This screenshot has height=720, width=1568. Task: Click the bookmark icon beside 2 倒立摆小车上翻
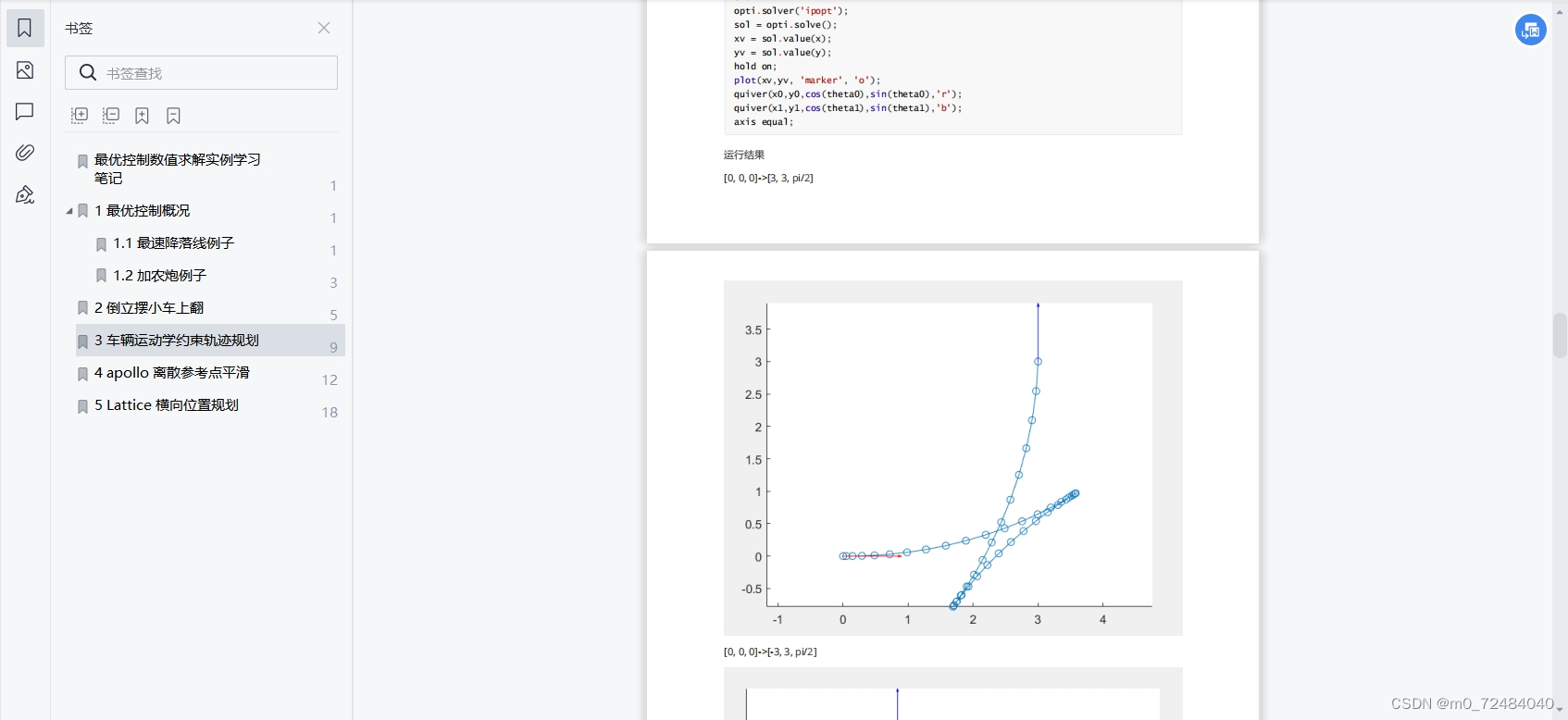click(82, 308)
